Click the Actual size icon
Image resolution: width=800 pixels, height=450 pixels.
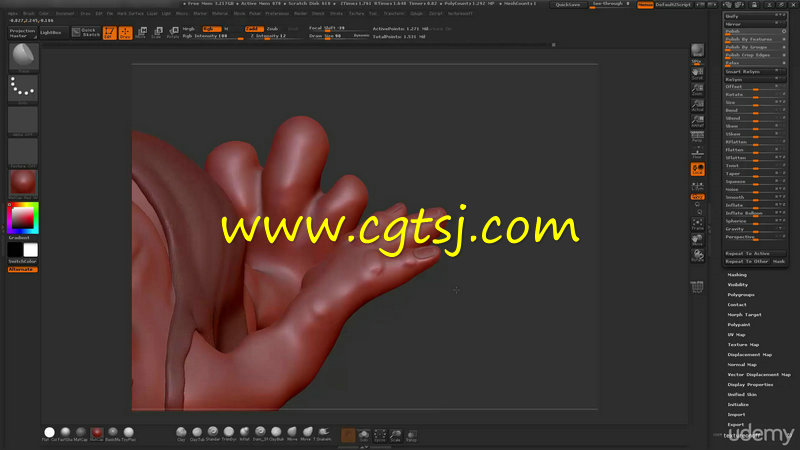(697, 106)
